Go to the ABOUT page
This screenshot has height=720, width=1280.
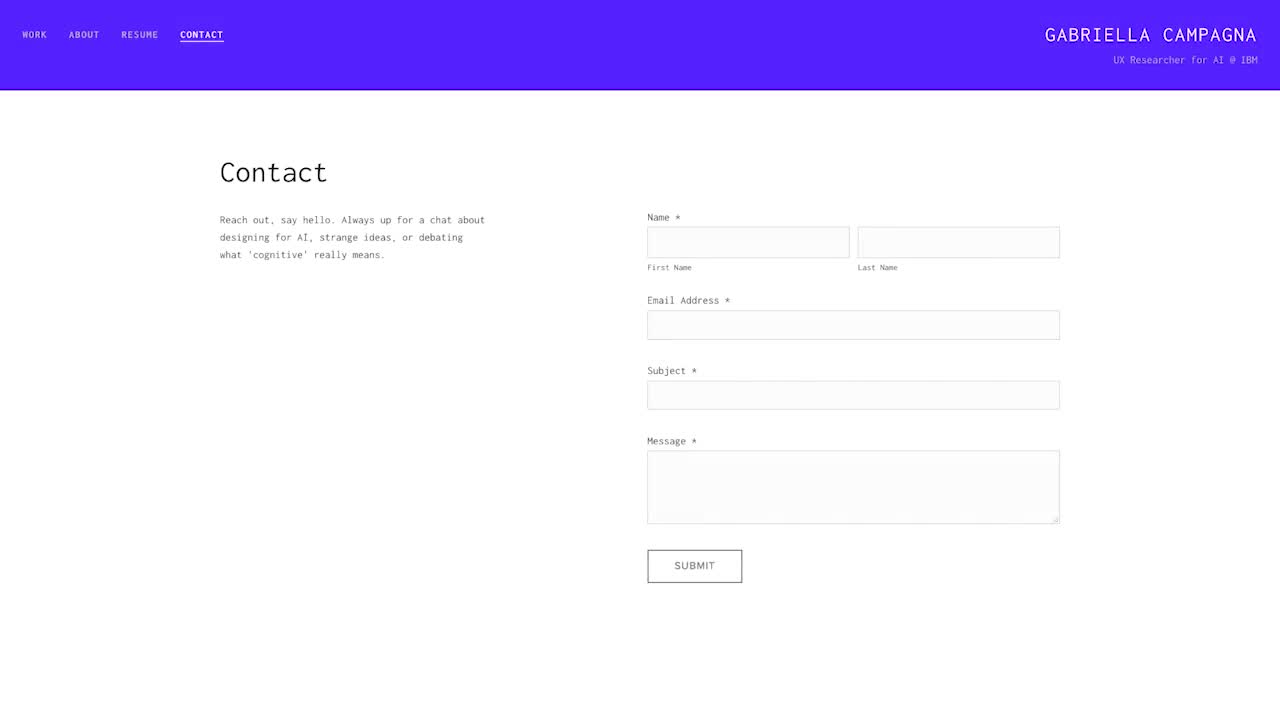(x=84, y=35)
